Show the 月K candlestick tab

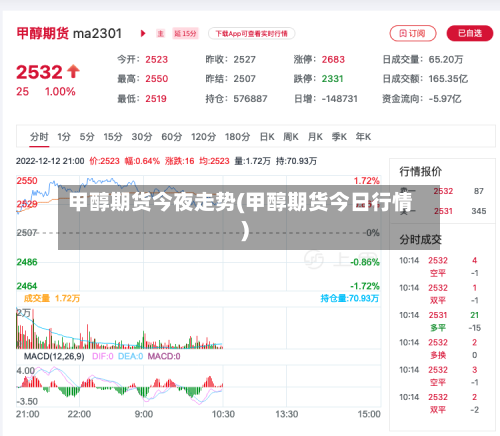click(x=315, y=137)
